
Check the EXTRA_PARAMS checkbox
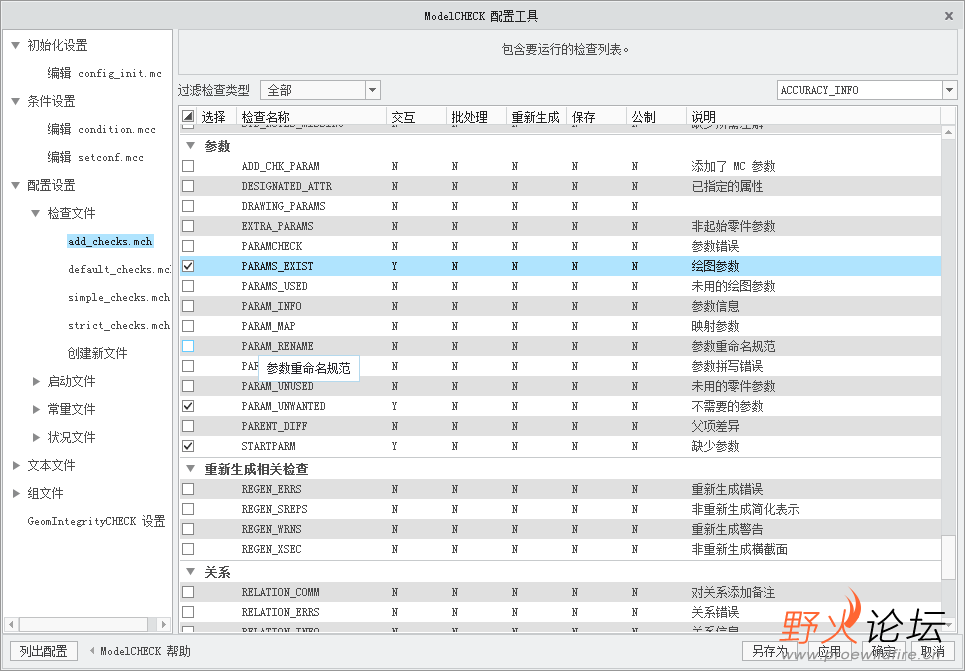point(188,226)
